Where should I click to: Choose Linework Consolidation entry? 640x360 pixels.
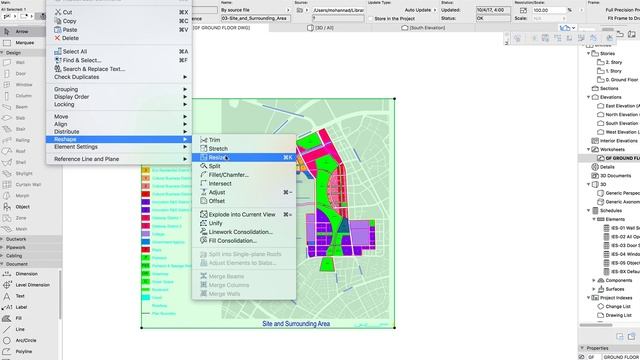coord(244,232)
